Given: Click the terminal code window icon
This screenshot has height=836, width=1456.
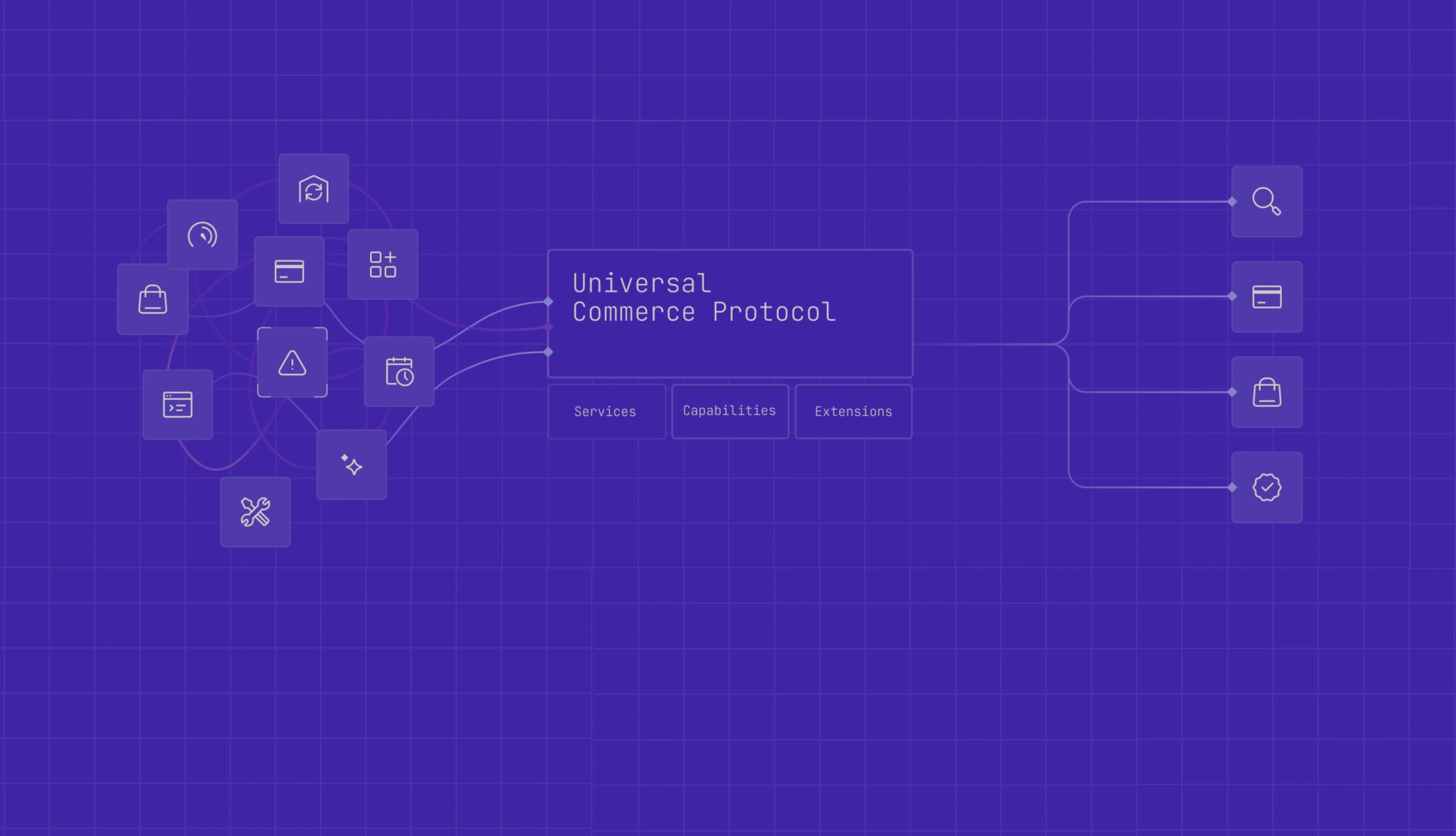Looking at the screenshot, I should pyautogui.click(x=177, y=405).
